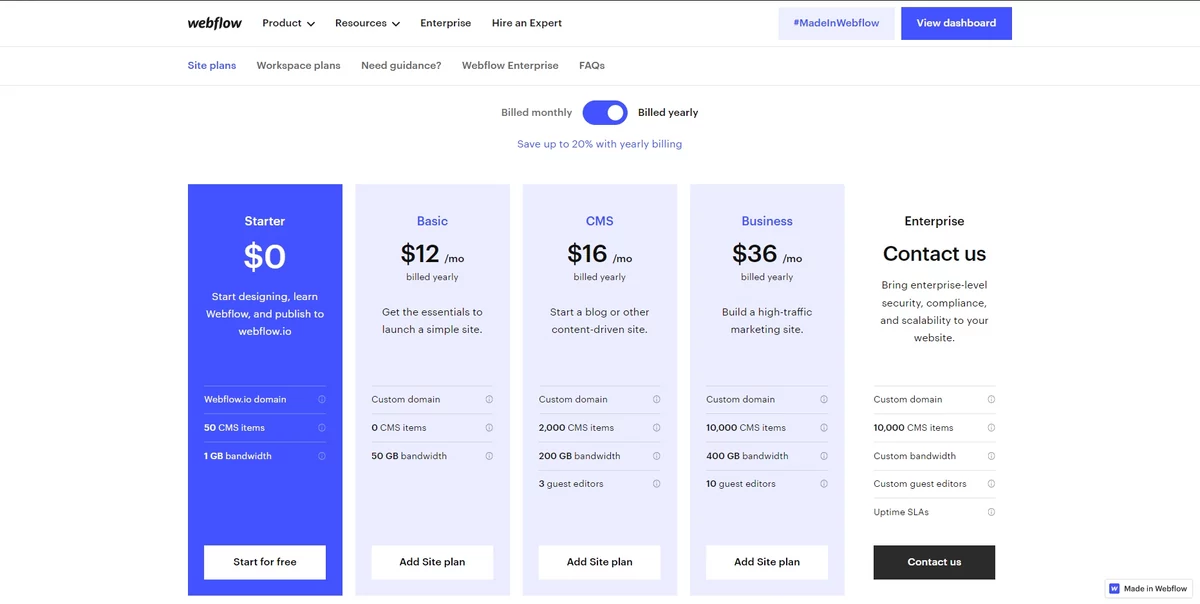
Task: Info icon next to 400 GB bandwidth
Action: (x=823, y=455)
